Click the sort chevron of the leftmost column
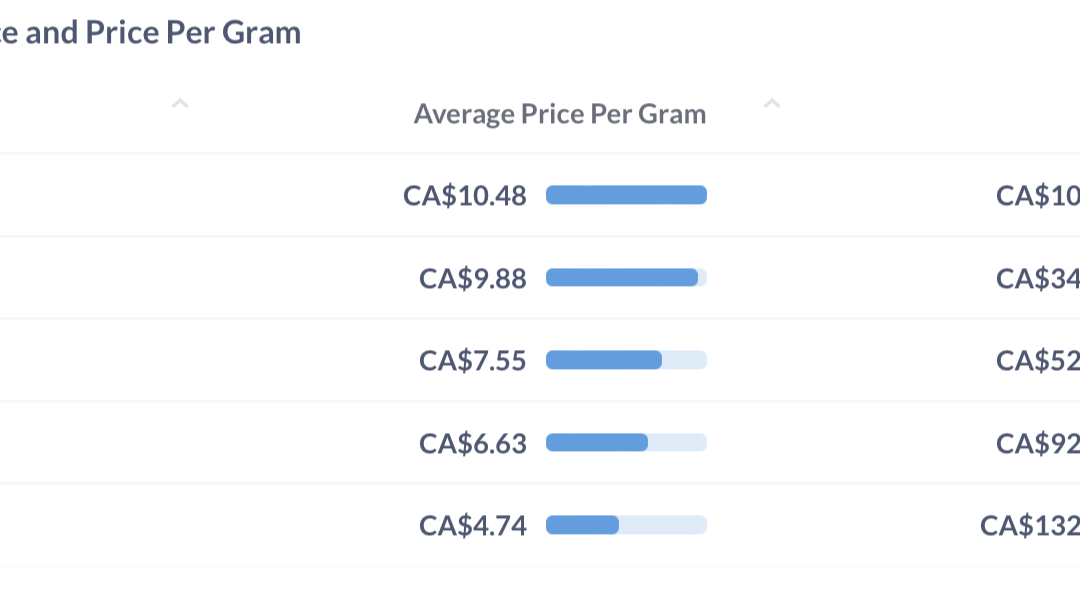 180,103
